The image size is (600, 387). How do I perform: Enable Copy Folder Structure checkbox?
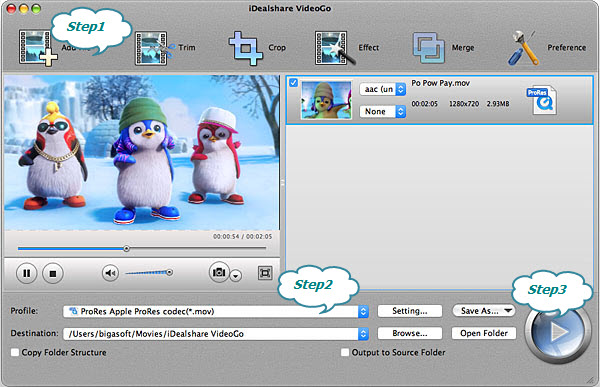(15, 352)
